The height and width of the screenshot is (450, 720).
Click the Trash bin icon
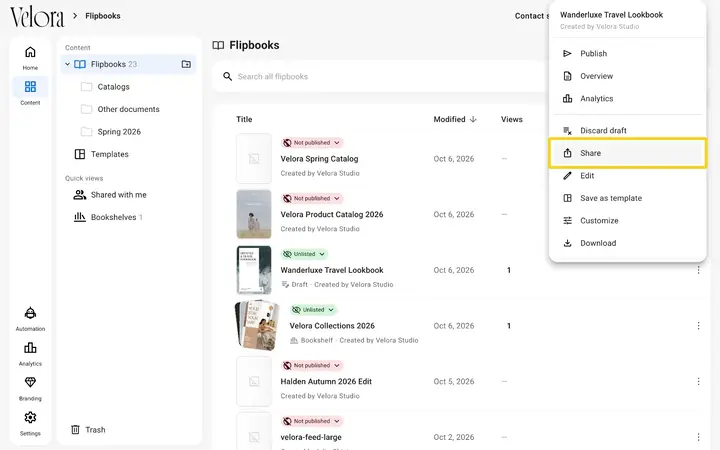75,430
